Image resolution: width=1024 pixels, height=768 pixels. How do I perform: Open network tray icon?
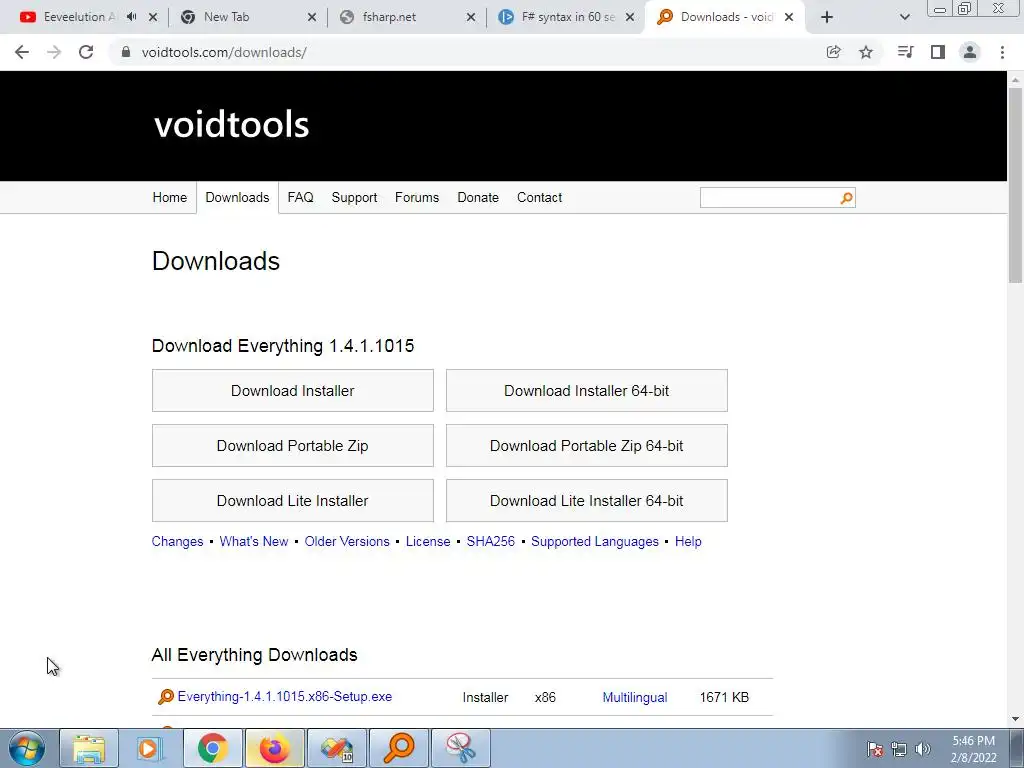(899, 749)
